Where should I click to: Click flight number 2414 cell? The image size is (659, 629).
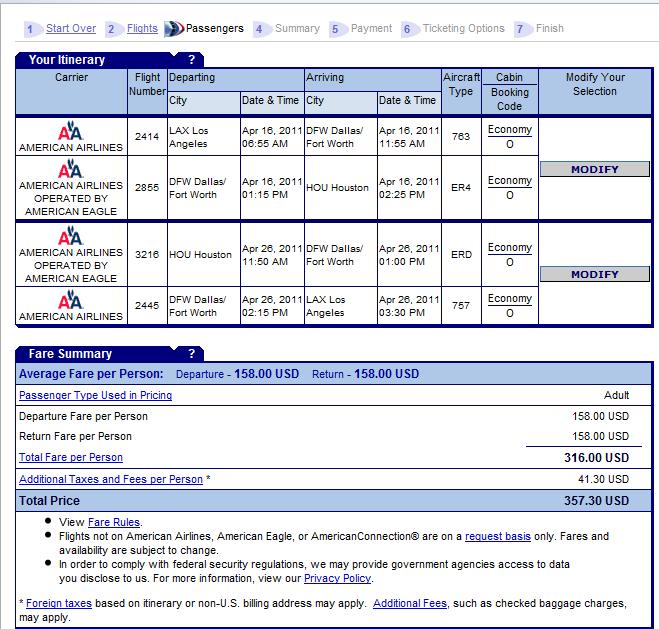coord(147,137)
